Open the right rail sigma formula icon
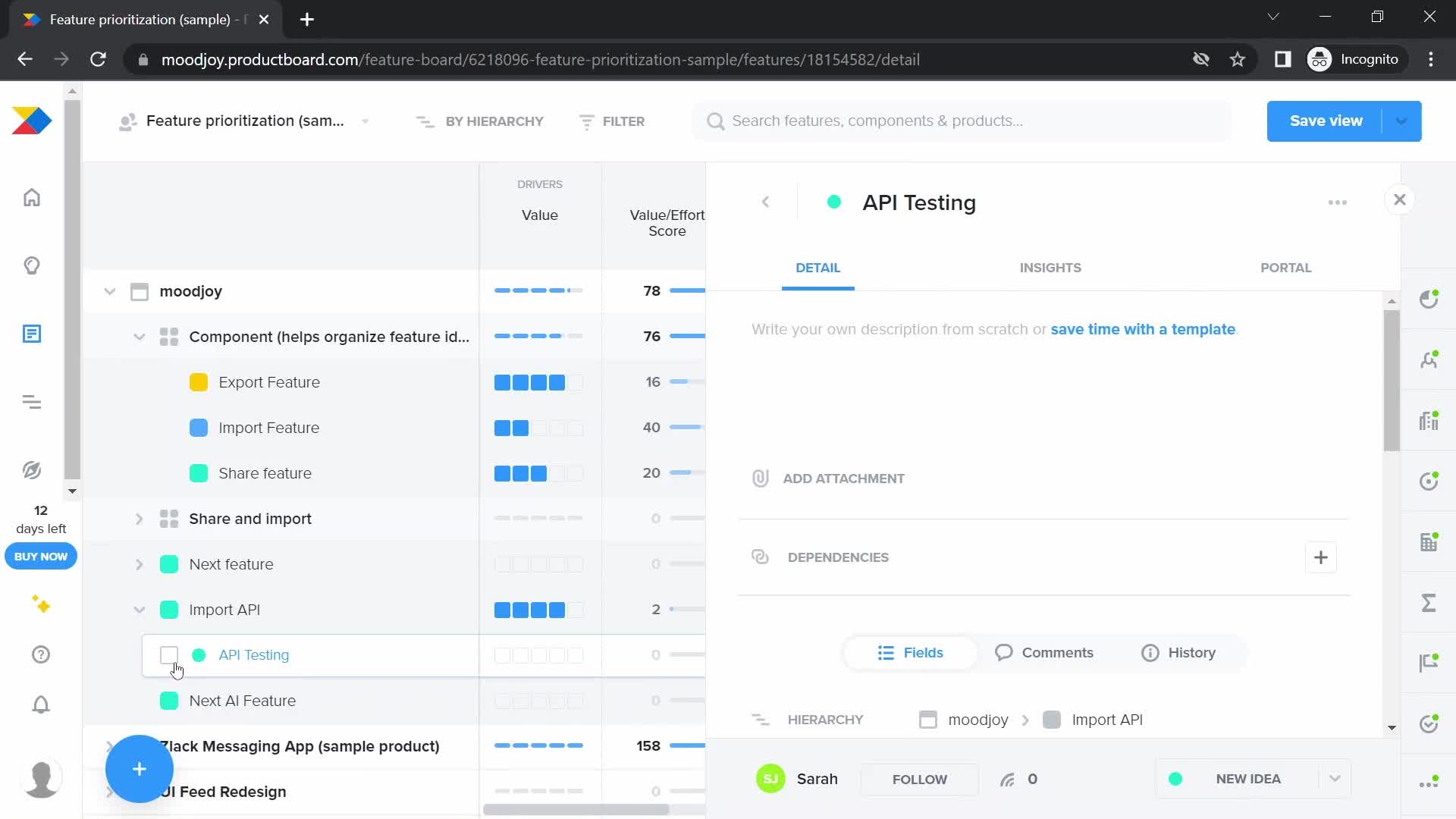The width and height of the screenshot is (1456, 819). click(1429, 603)
